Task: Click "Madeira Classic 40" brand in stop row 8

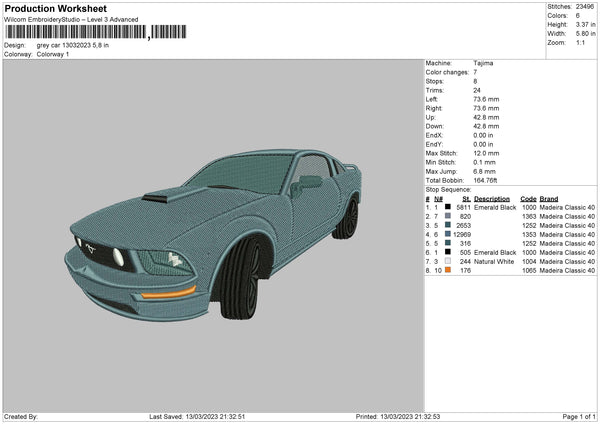Action: pos(567,271)
